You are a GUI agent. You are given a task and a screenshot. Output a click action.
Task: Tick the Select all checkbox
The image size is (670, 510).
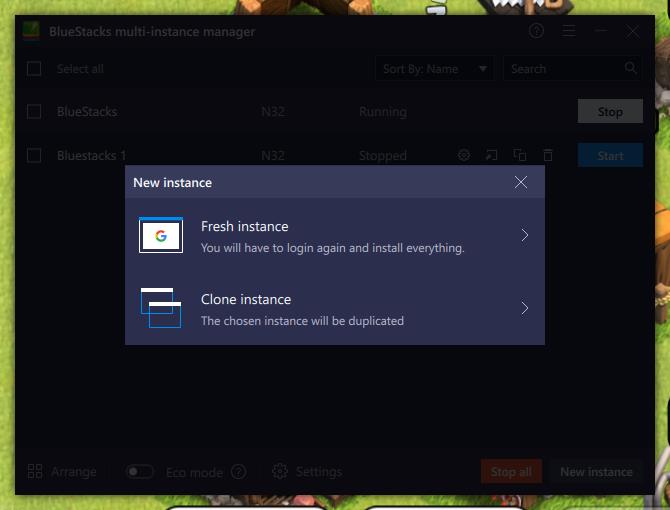[x=34, y=69]
